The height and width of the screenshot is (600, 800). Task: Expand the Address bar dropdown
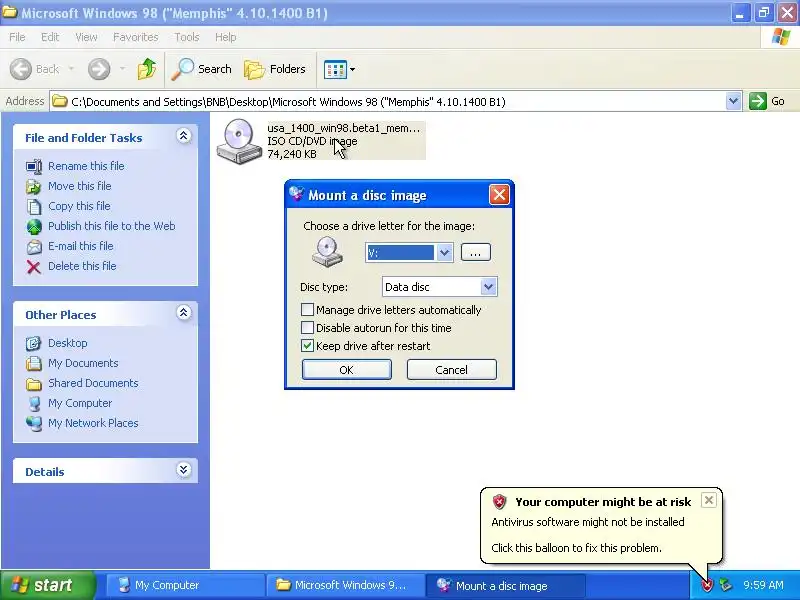coord(733,101)
